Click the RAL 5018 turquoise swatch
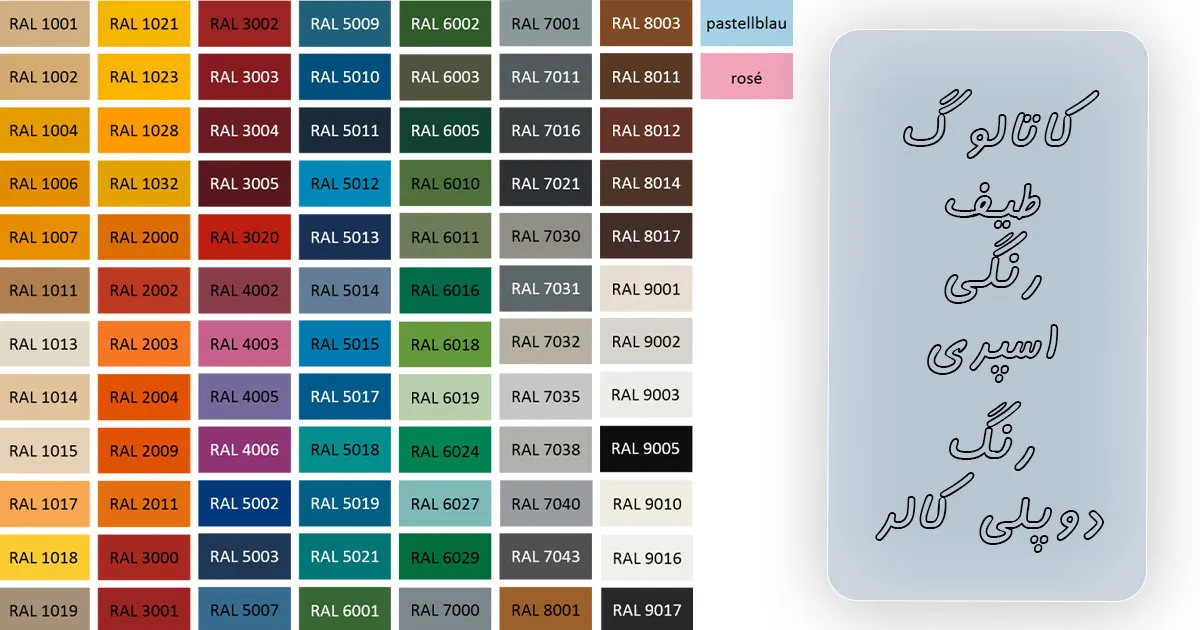 point(345,450)
